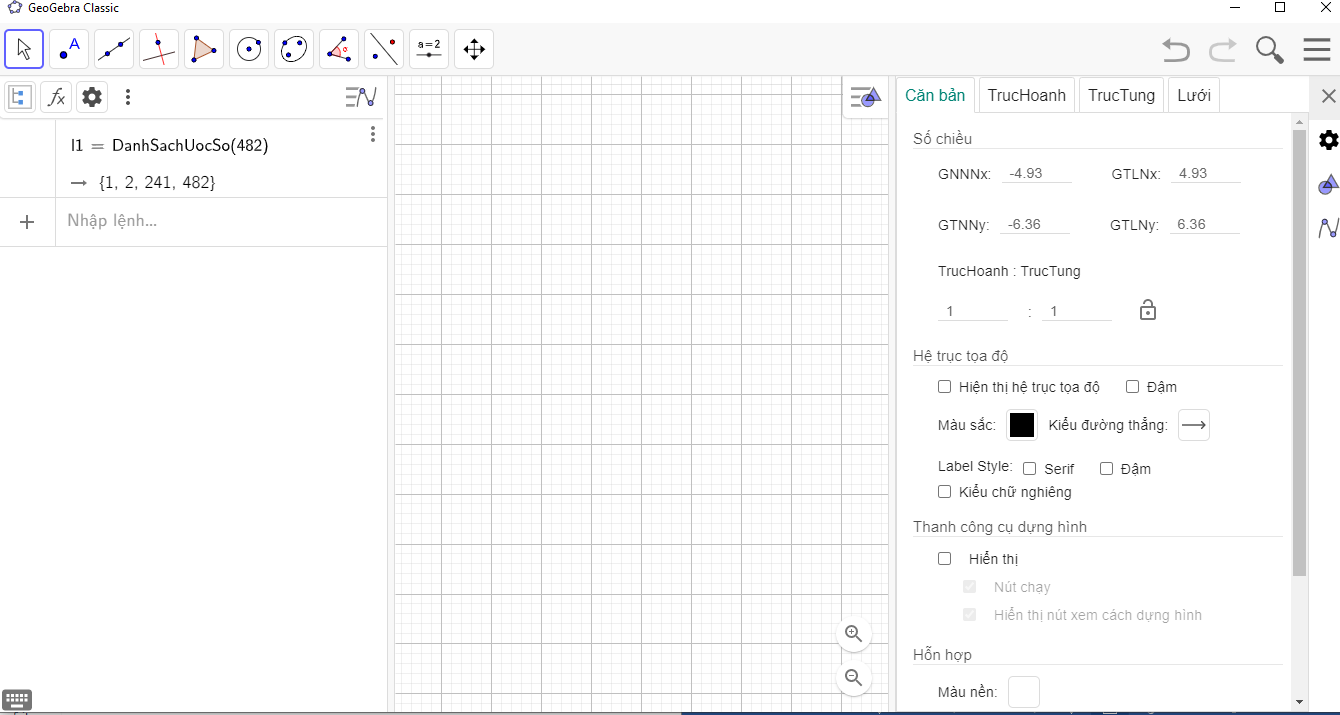Select the Point tool
The image size is (1340, 715).
tap(69, 49)
